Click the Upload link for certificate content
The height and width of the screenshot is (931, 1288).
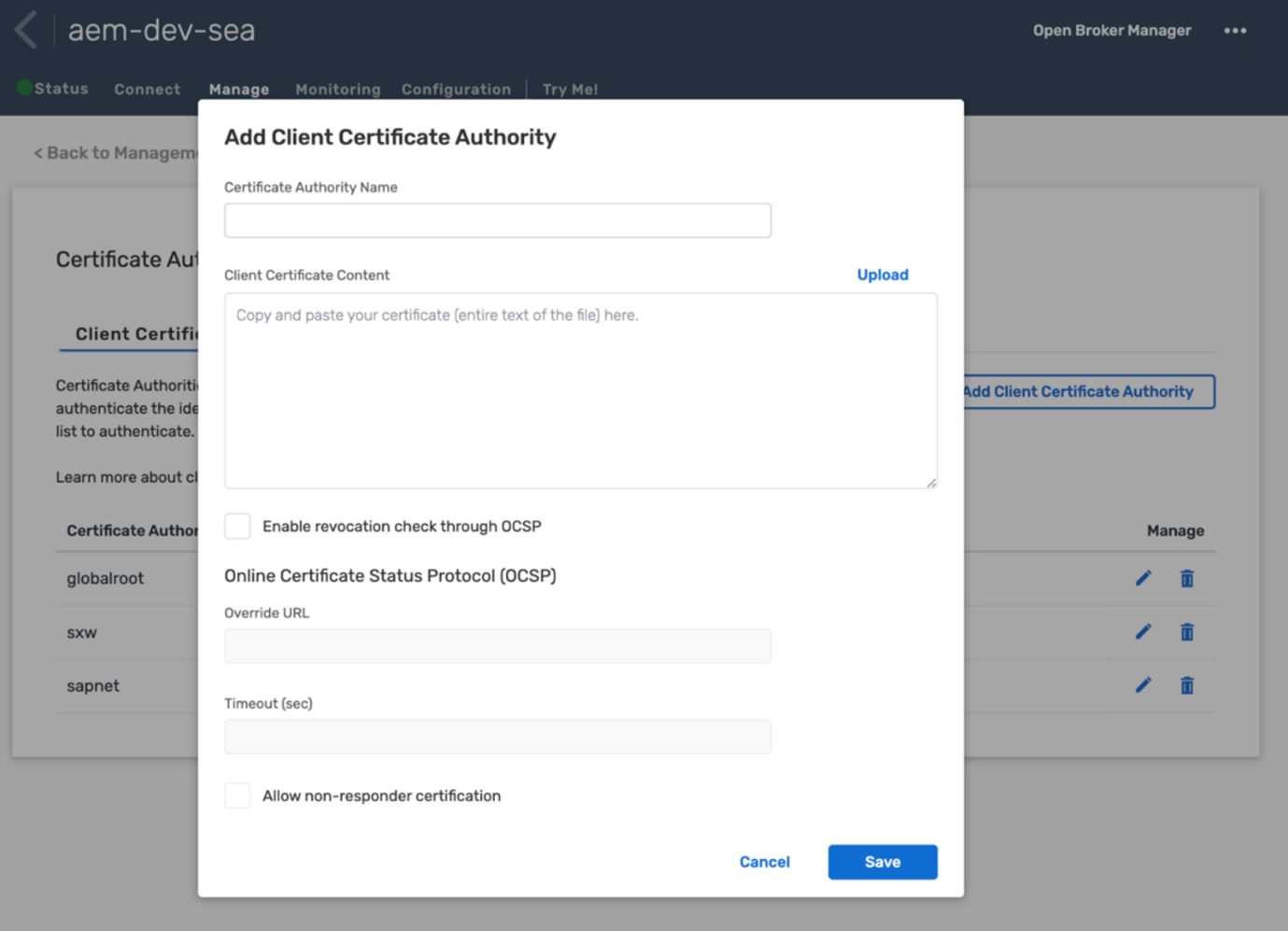(x=883, y=275)
